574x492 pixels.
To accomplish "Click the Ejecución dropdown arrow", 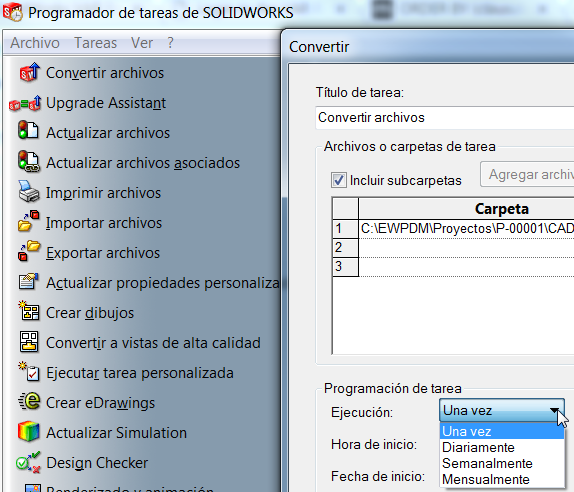I will pyautogui.click(x=555, y=411).
